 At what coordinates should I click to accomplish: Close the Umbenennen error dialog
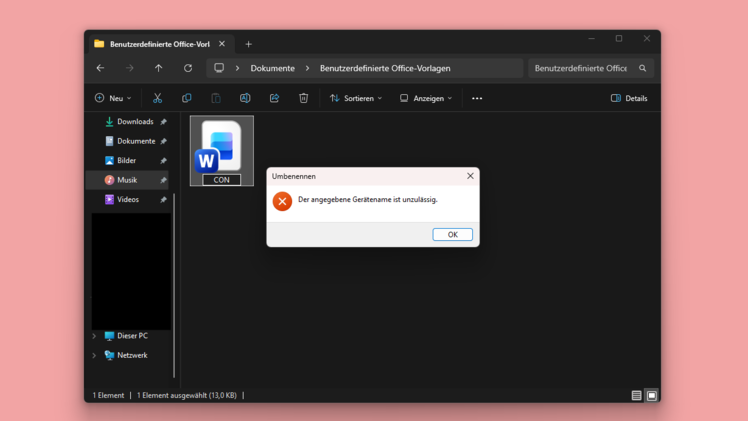tap(470, 176)
